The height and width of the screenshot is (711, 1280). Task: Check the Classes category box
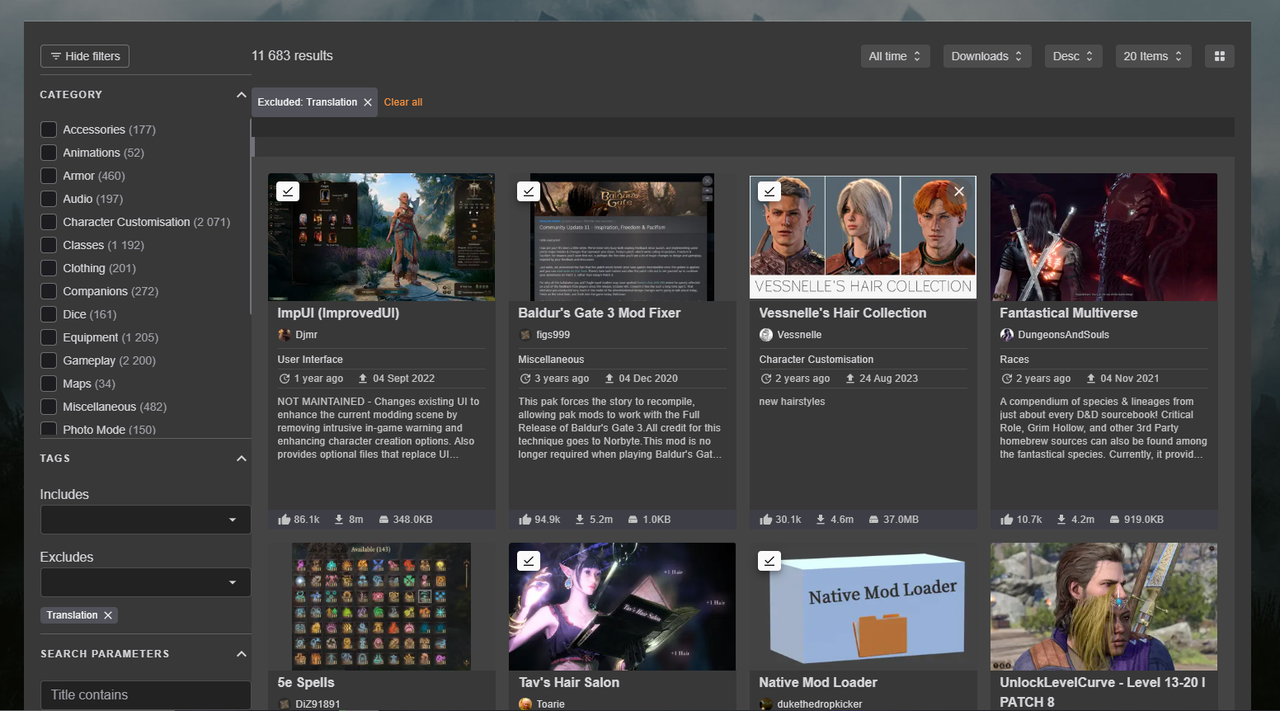click(x=48, y=244)
